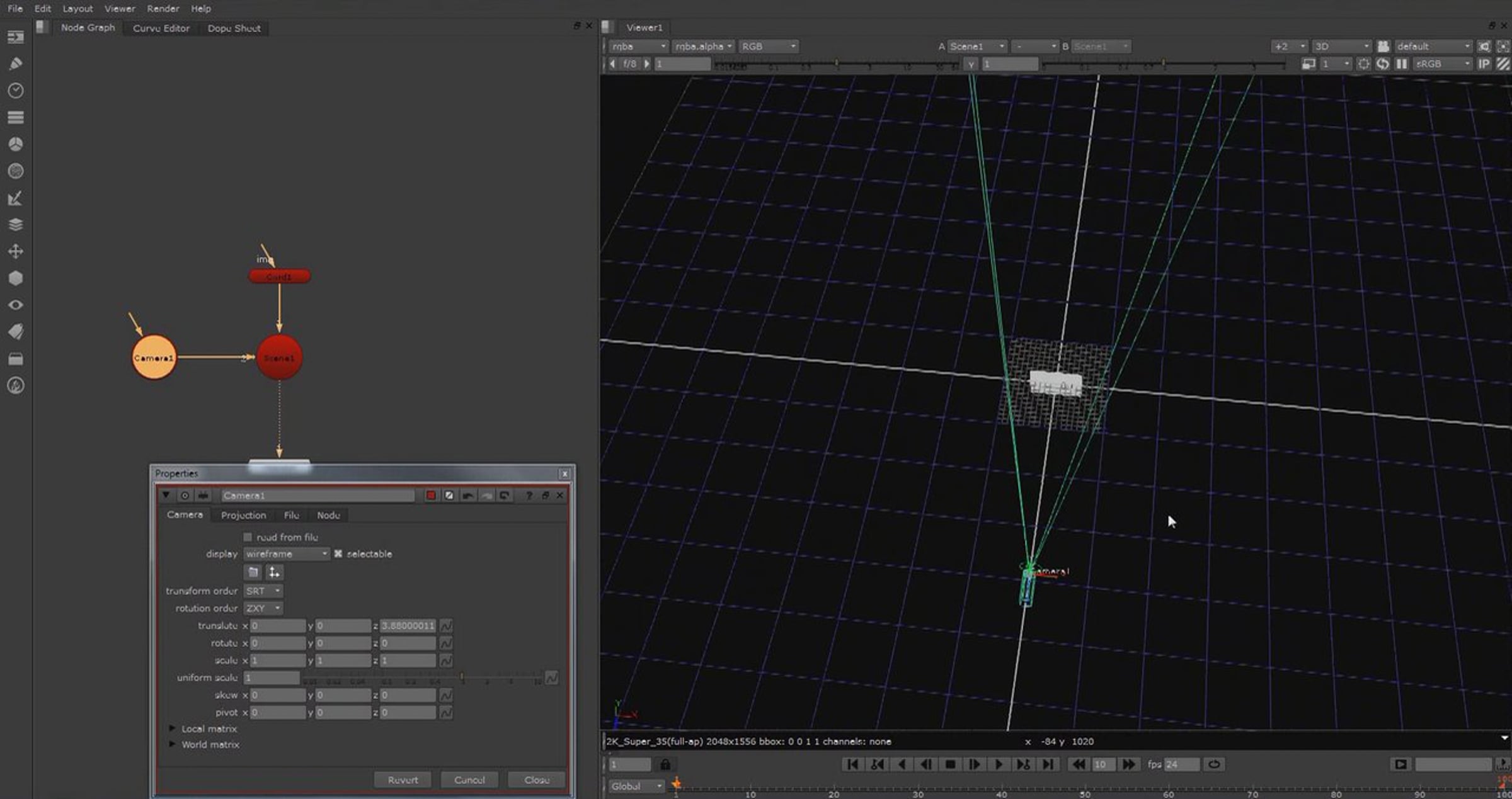The image size is (1512, 799).
Task: Click the viewer pause updates icon
Action: [1402, 64]
